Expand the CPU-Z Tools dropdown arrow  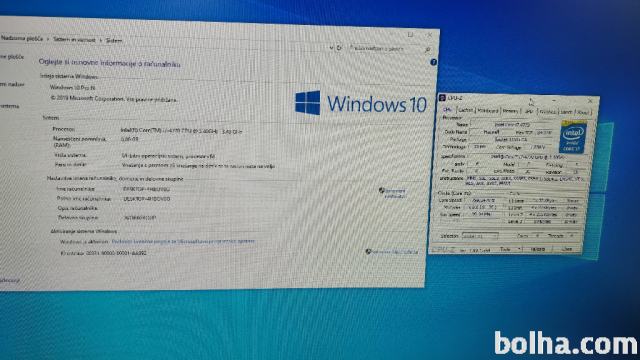(519, 249)
